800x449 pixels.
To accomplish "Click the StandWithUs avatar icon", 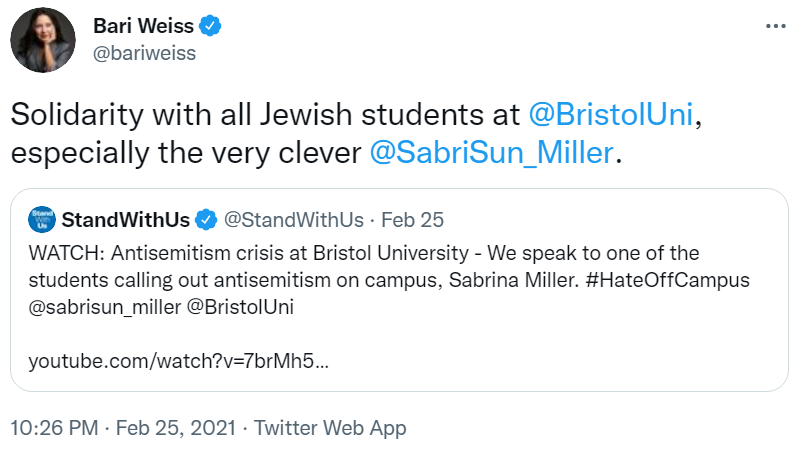I will pos(42,219).
